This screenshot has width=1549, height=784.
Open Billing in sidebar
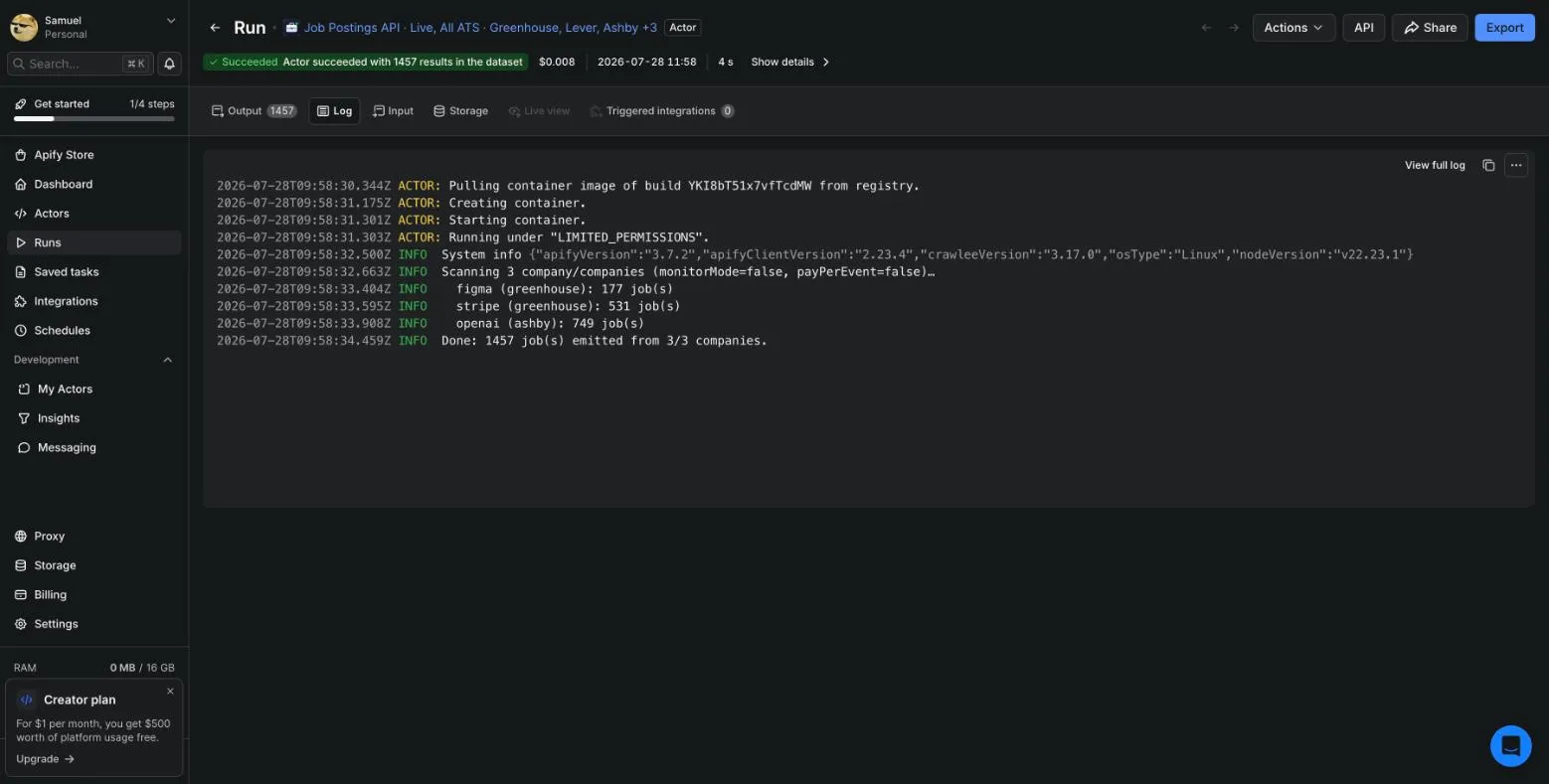[x=94, y=595]
